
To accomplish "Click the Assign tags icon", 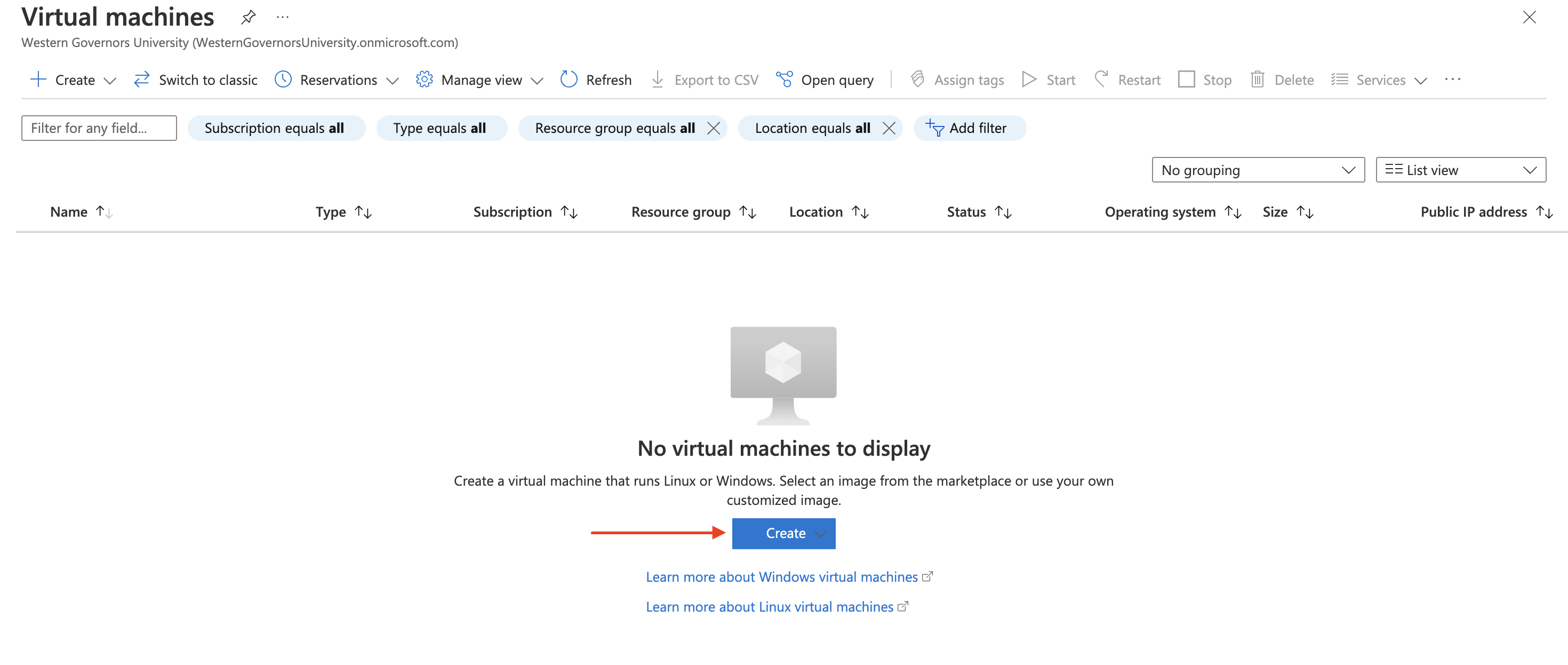I will tap(917, 79).
